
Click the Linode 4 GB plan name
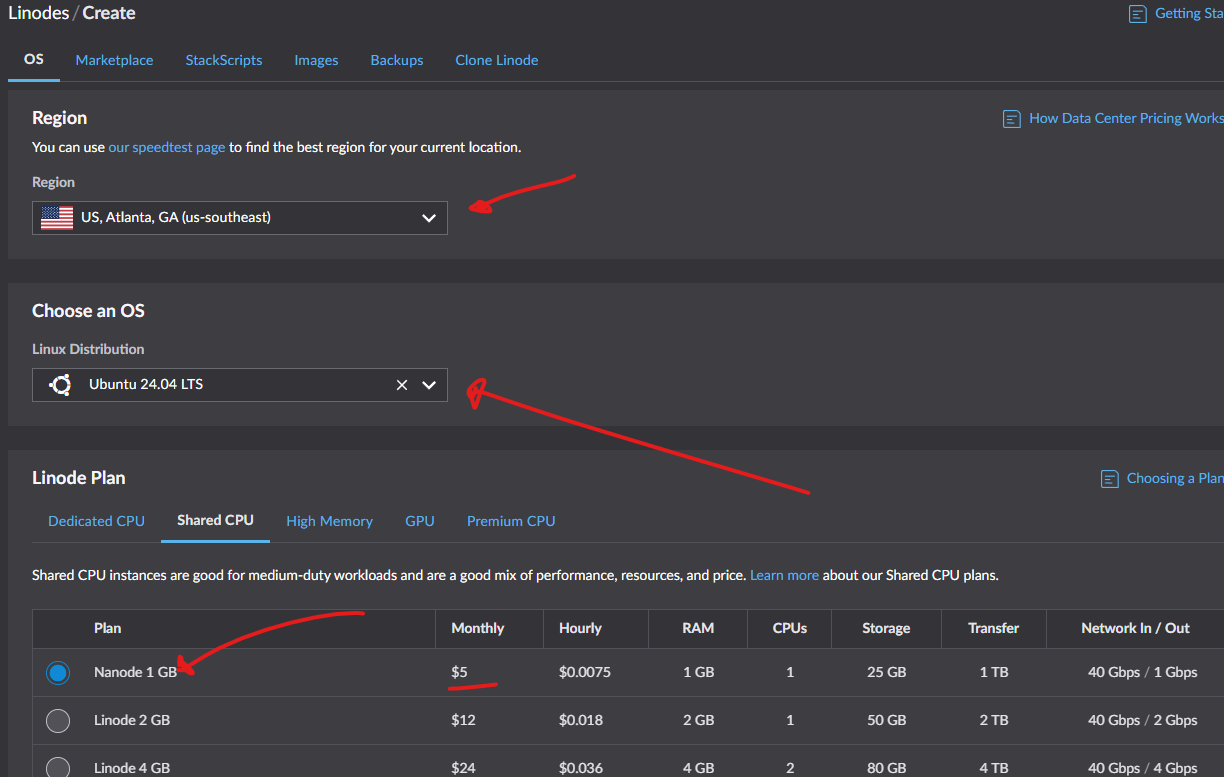coord(132,768)
